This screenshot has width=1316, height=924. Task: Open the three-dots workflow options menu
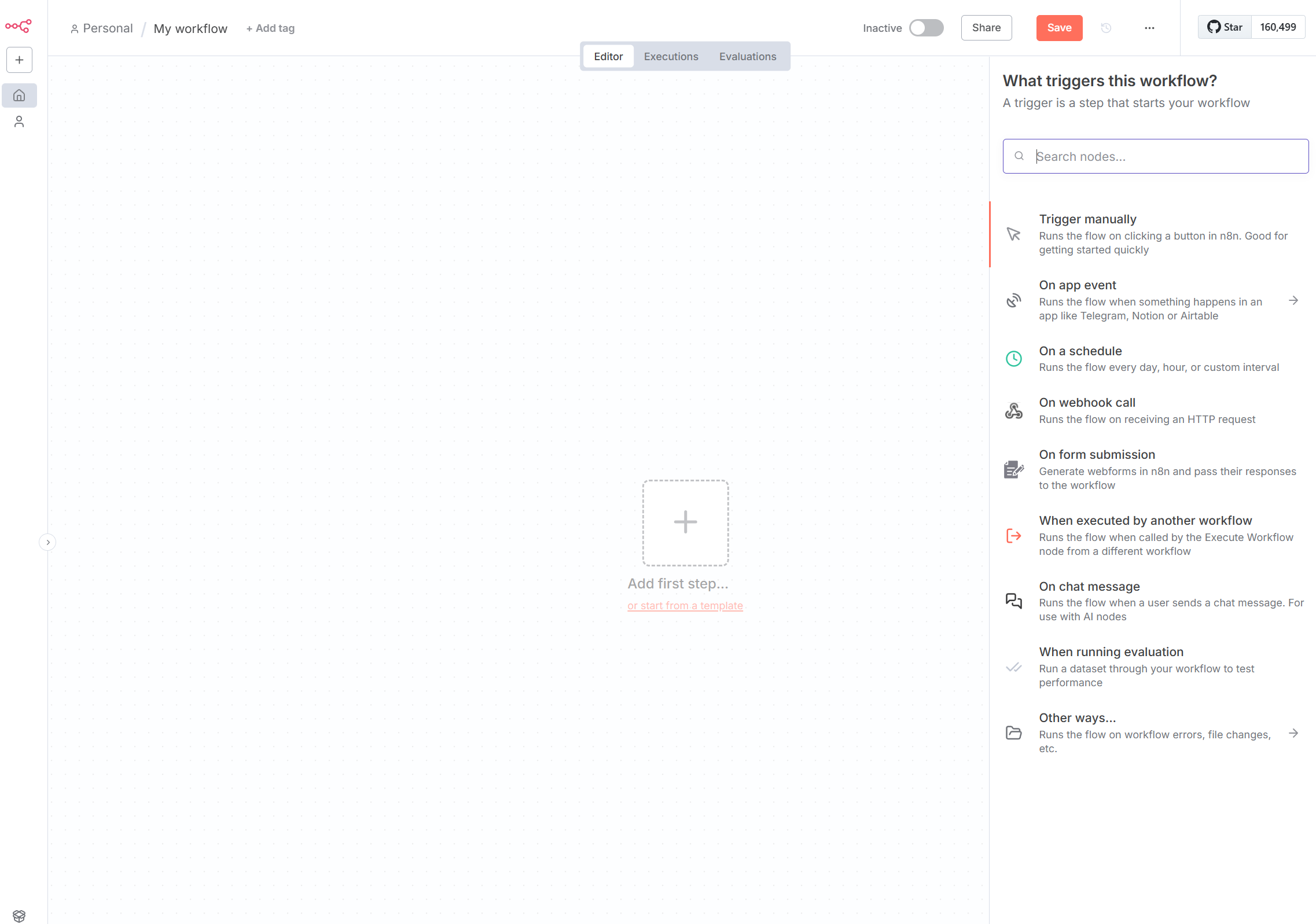[x=1149, y=28]
